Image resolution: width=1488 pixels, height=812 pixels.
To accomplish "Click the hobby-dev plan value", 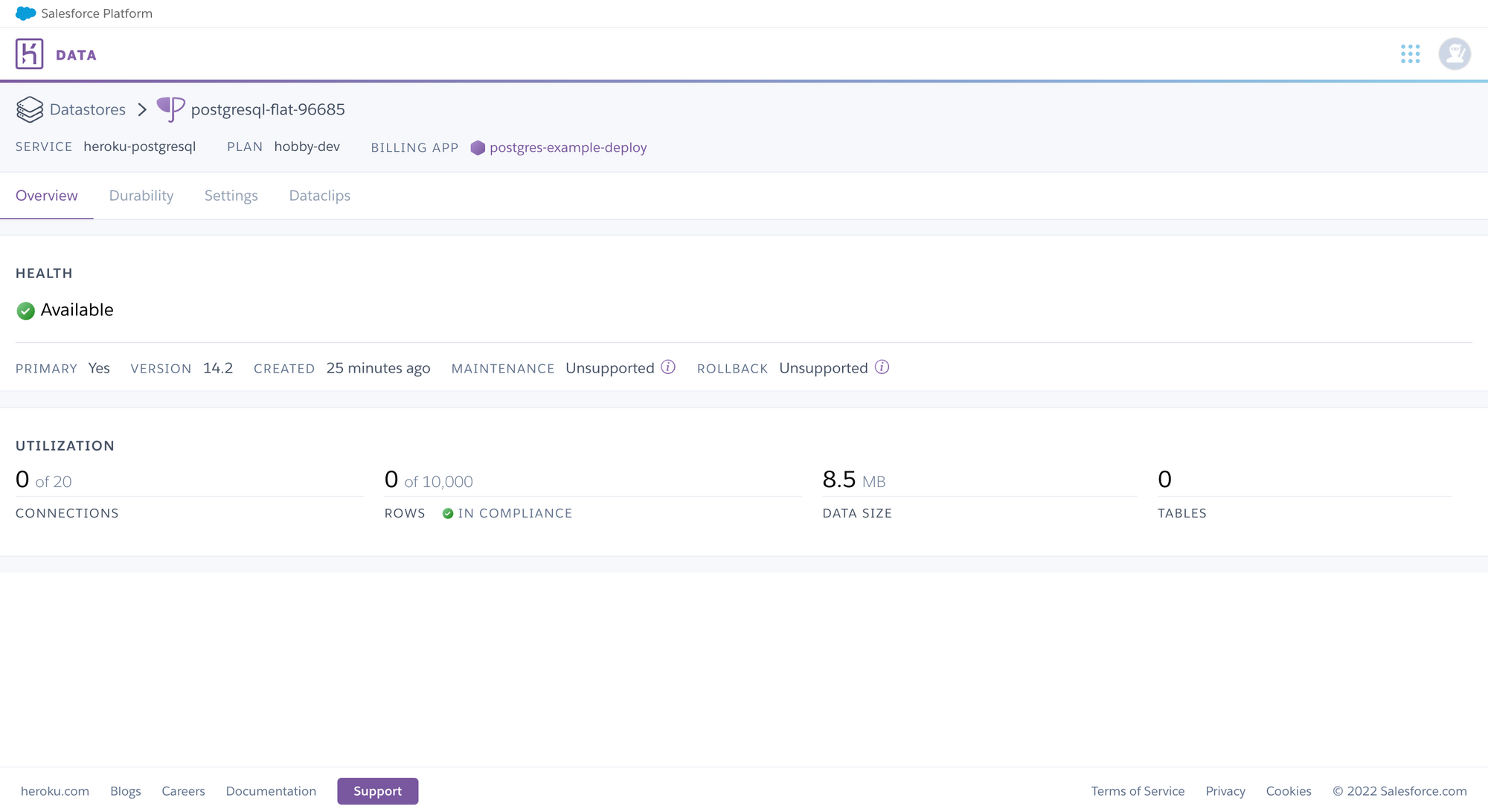I will (307, 146).
